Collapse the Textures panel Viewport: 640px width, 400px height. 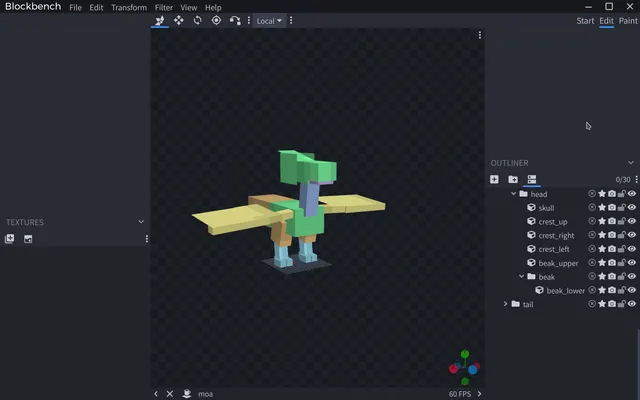tap(141, 222)
